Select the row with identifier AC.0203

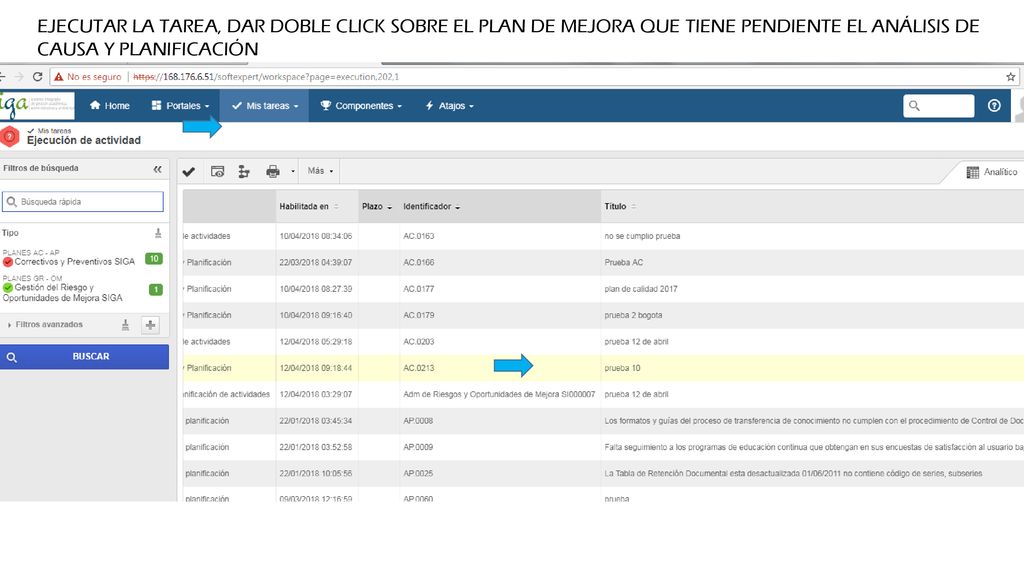coord(603,342)
